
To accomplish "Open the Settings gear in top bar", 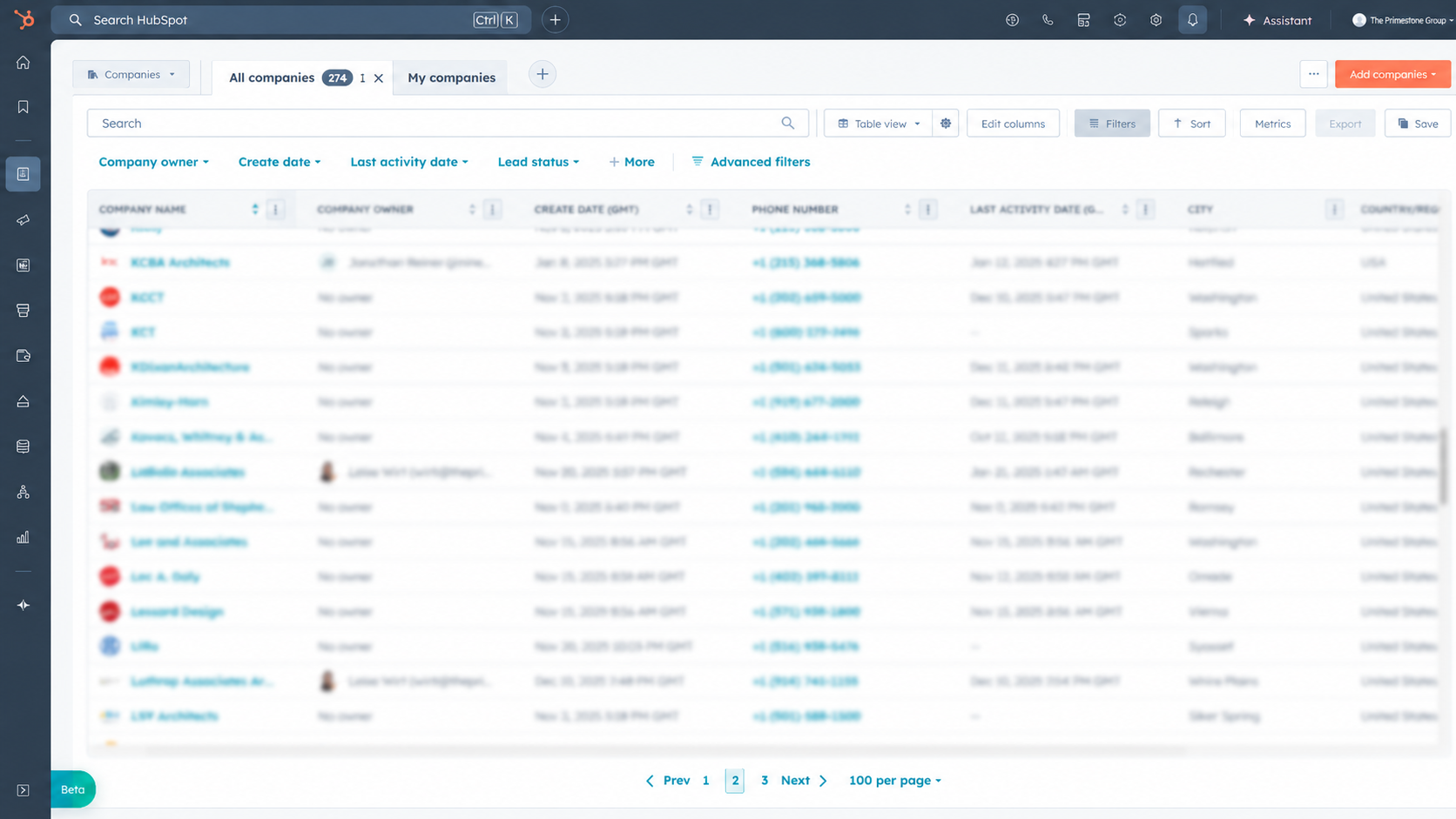I will [x=1156, y=20].
